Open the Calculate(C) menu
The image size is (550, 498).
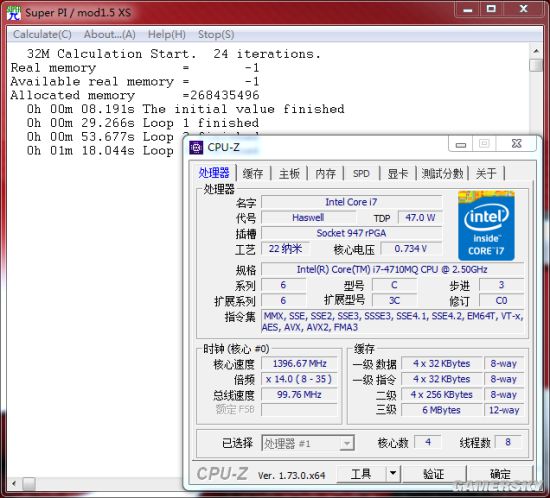tap(42, 34)
